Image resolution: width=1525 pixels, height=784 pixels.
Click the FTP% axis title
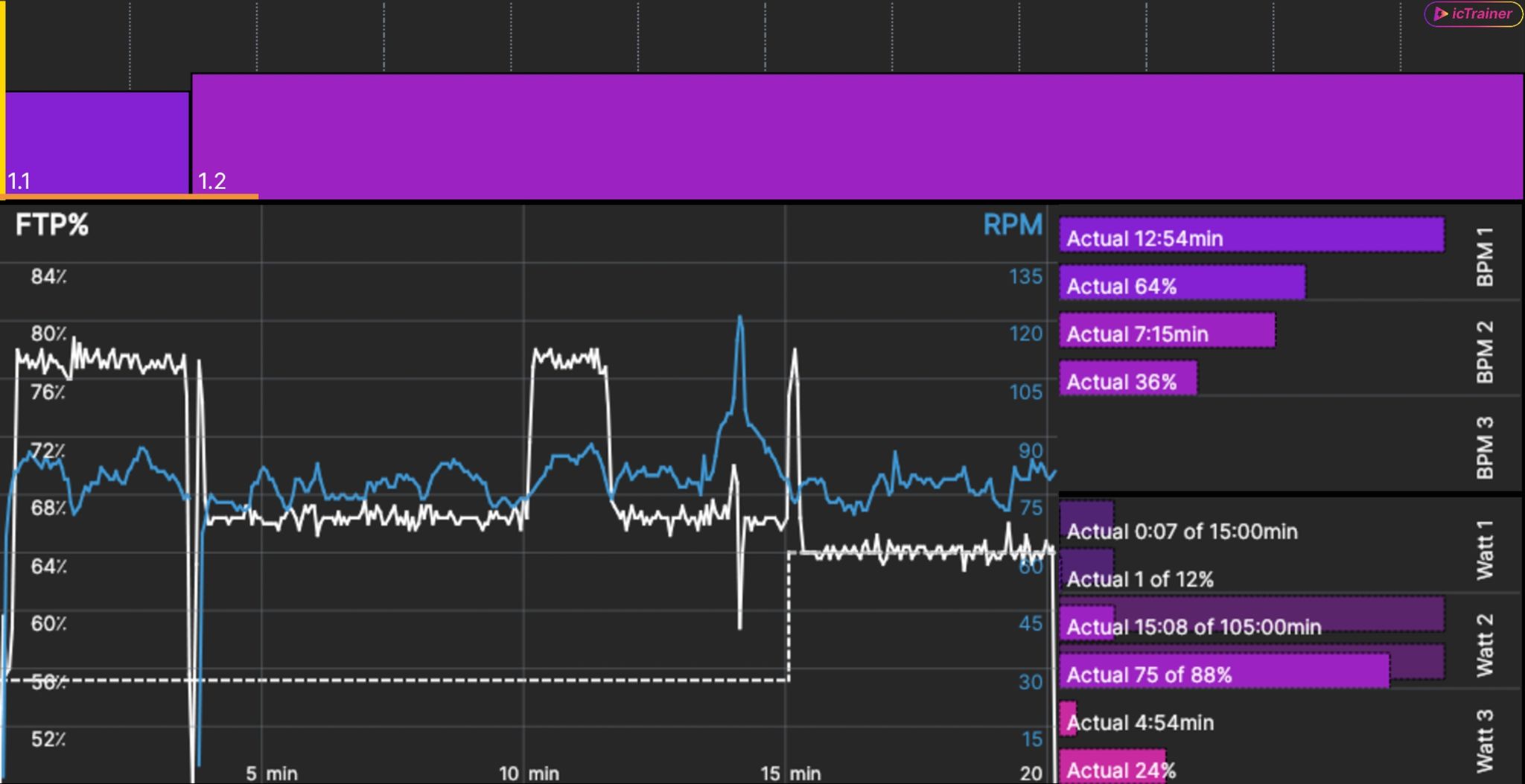pos(51,225)
